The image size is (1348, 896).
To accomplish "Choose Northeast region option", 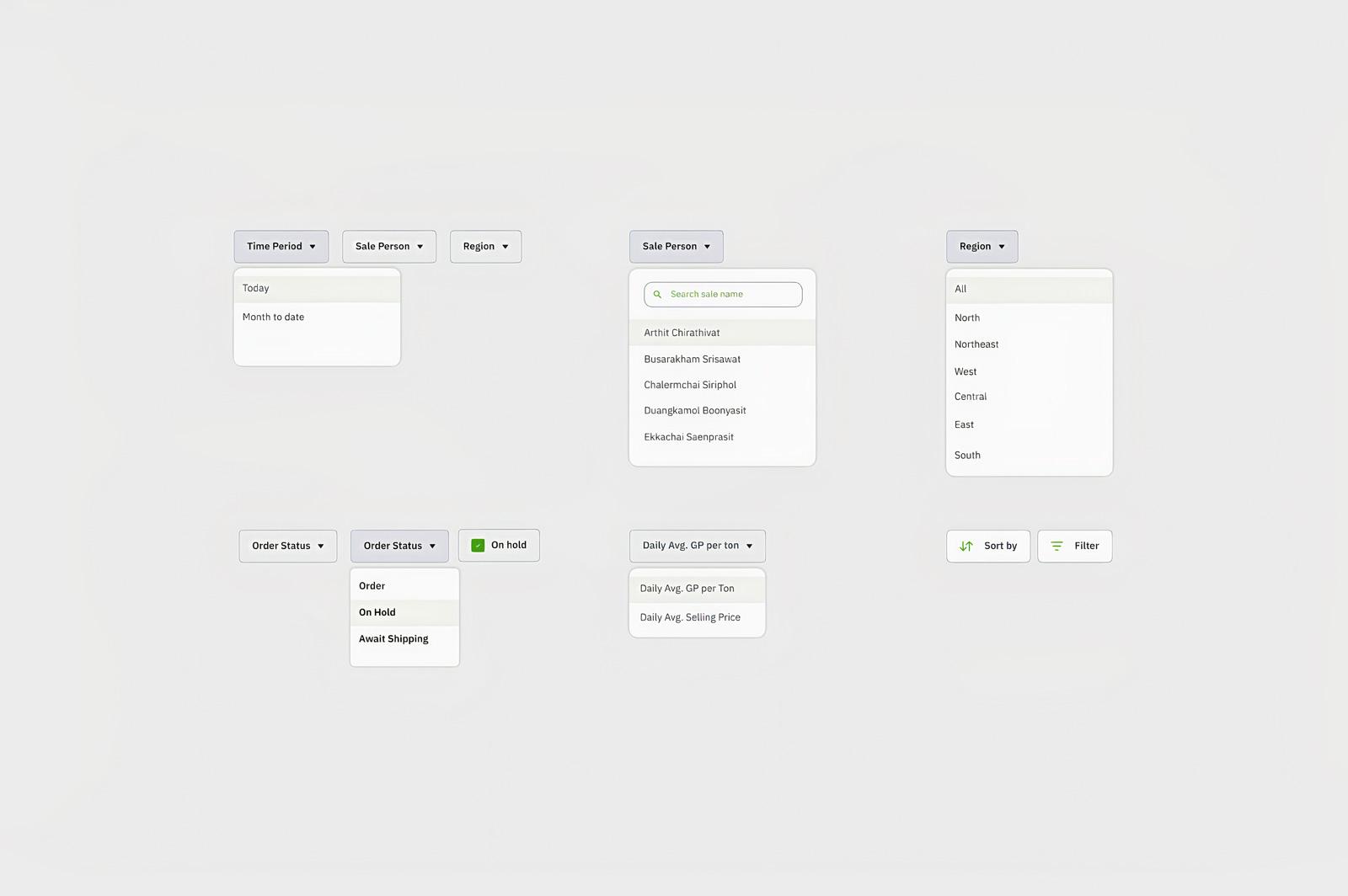I will pos(1030,344).
